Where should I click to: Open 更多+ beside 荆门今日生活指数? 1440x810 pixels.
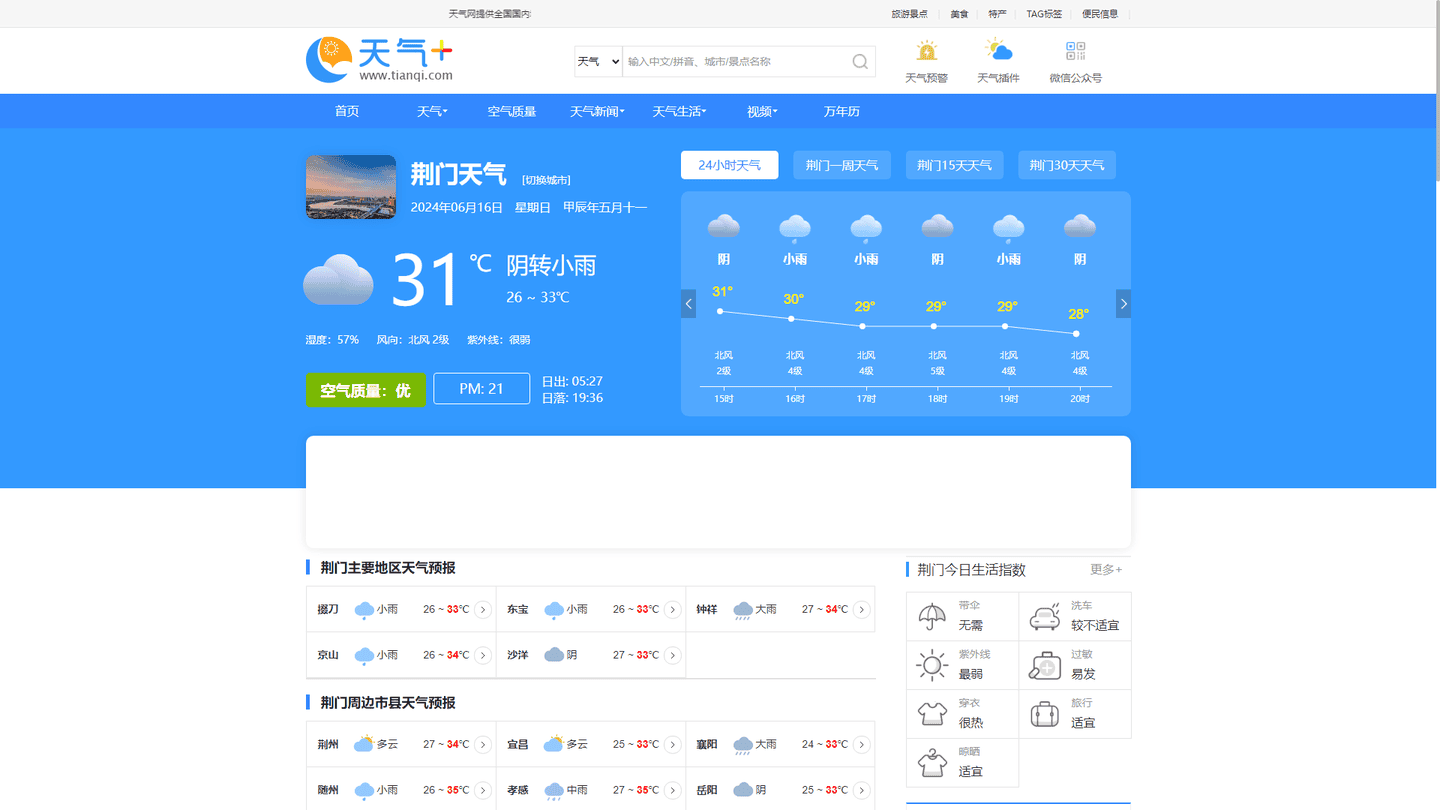click(x=1106, y=569)
